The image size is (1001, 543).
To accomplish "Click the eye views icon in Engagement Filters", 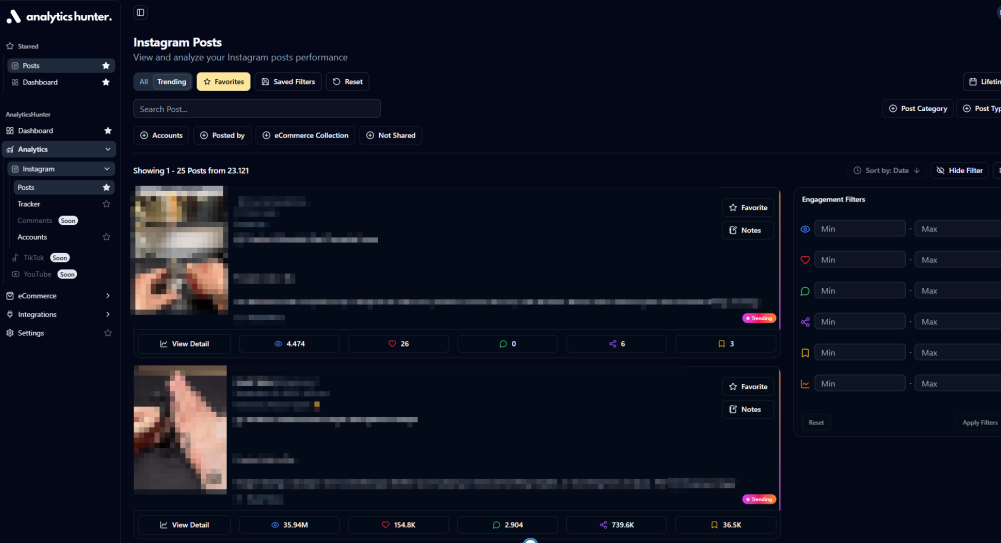I will [x=805, y=229].
